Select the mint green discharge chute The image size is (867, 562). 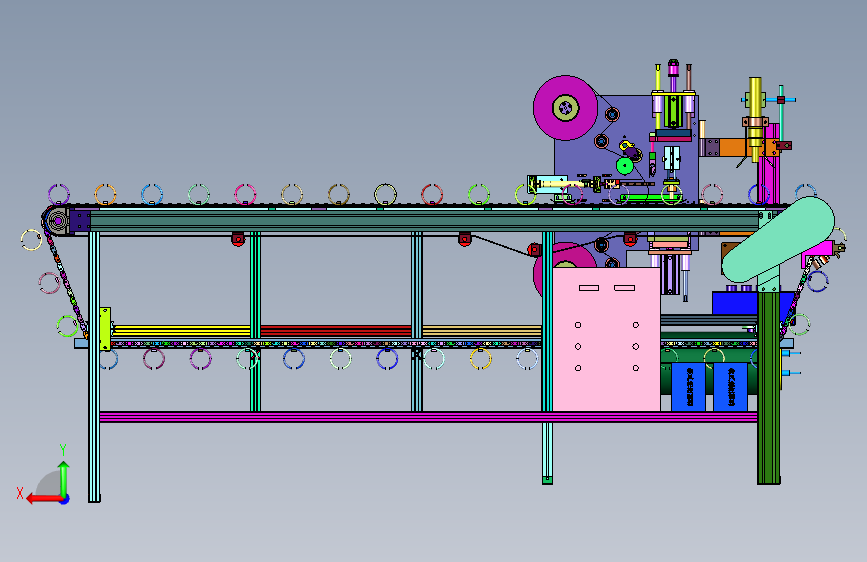click(778, 240)
